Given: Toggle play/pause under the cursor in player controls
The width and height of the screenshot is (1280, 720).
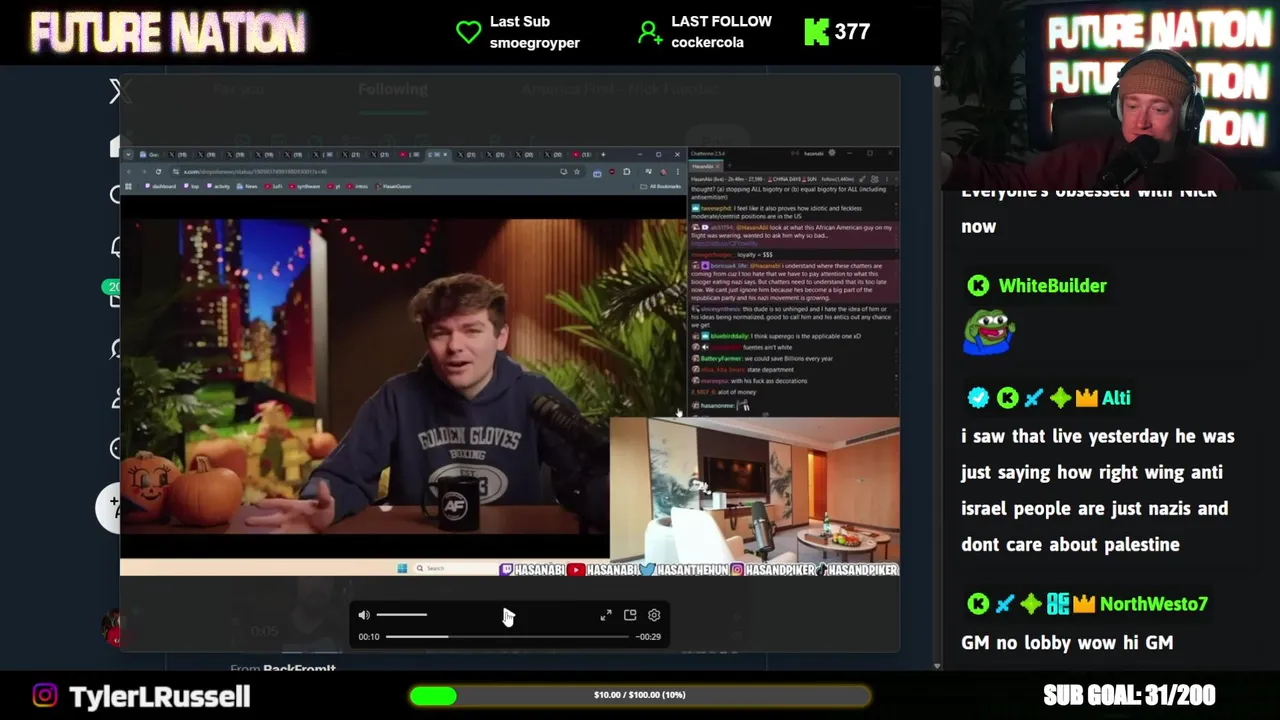Looking at the screenshot, I should (507, 616).
